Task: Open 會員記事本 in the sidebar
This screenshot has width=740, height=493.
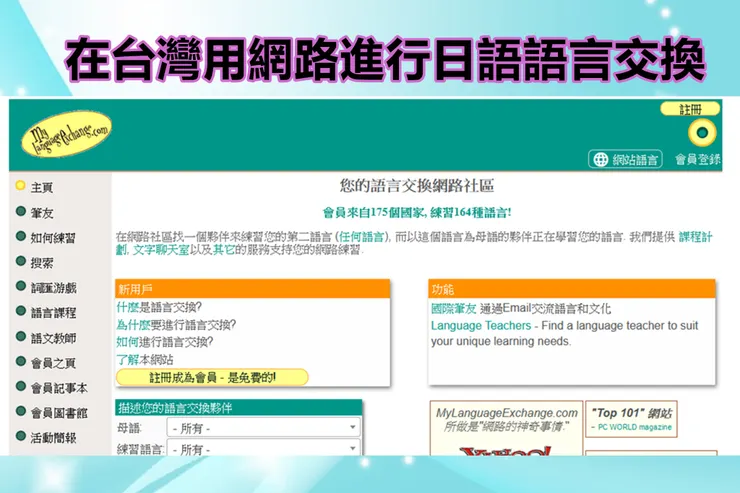Action: click(59, 388)
